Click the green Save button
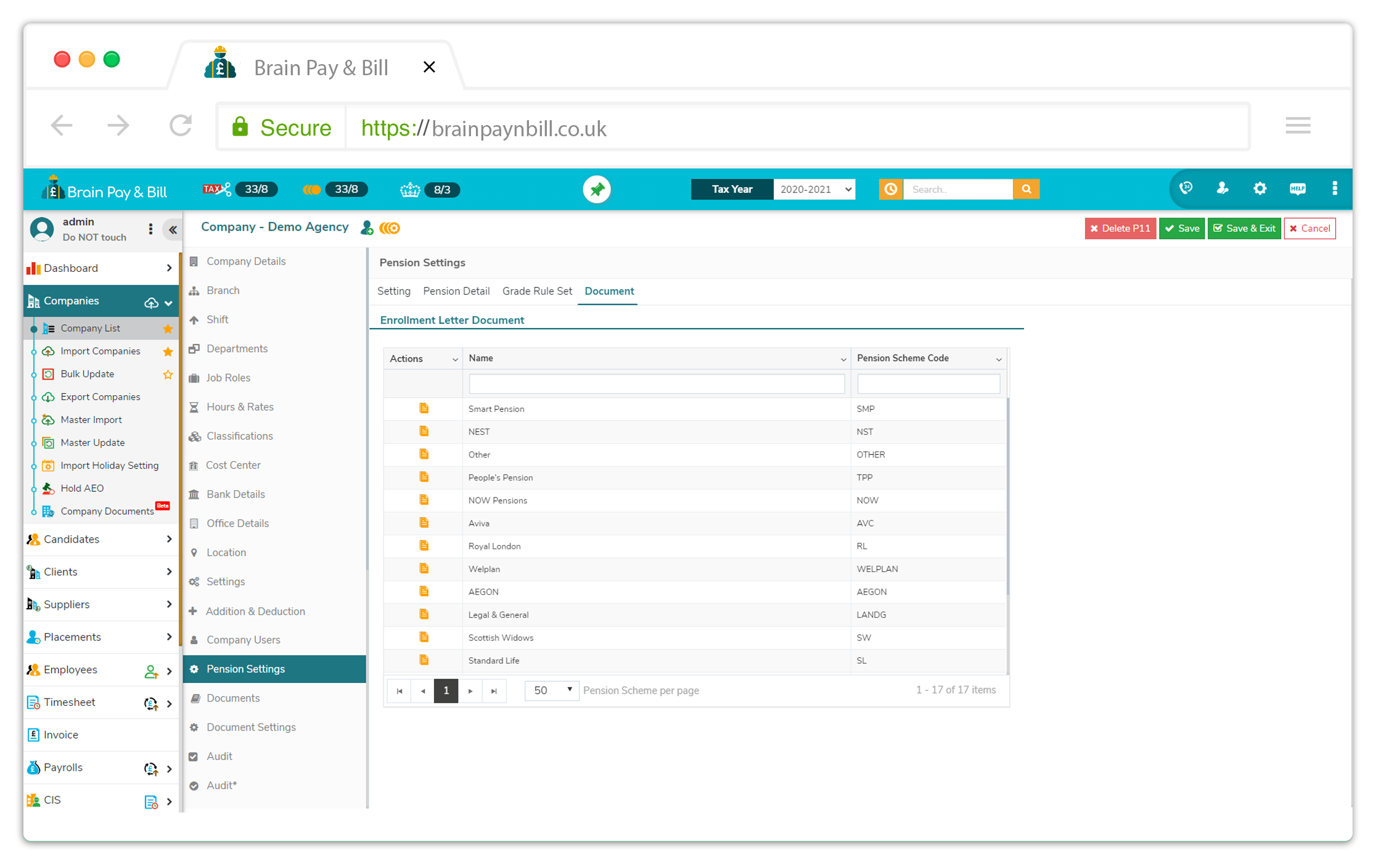 1182,229
